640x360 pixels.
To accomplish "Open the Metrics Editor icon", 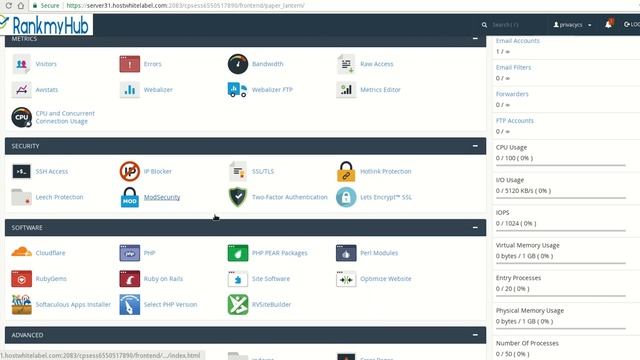I will pyautogui.click(x=346, y=90).
